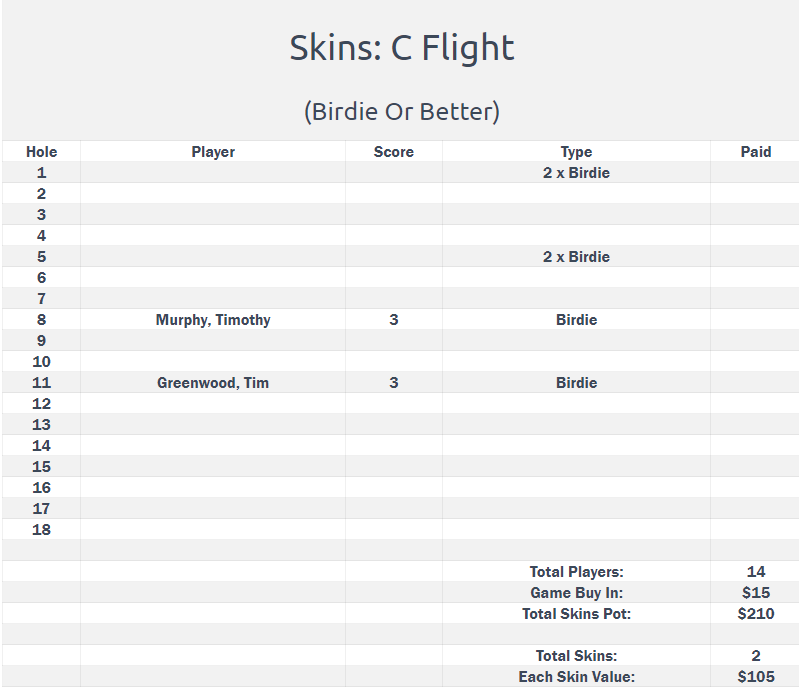
Task: Click the 2 x Birdie cell for hole 5
Action: tap(576, 257)
